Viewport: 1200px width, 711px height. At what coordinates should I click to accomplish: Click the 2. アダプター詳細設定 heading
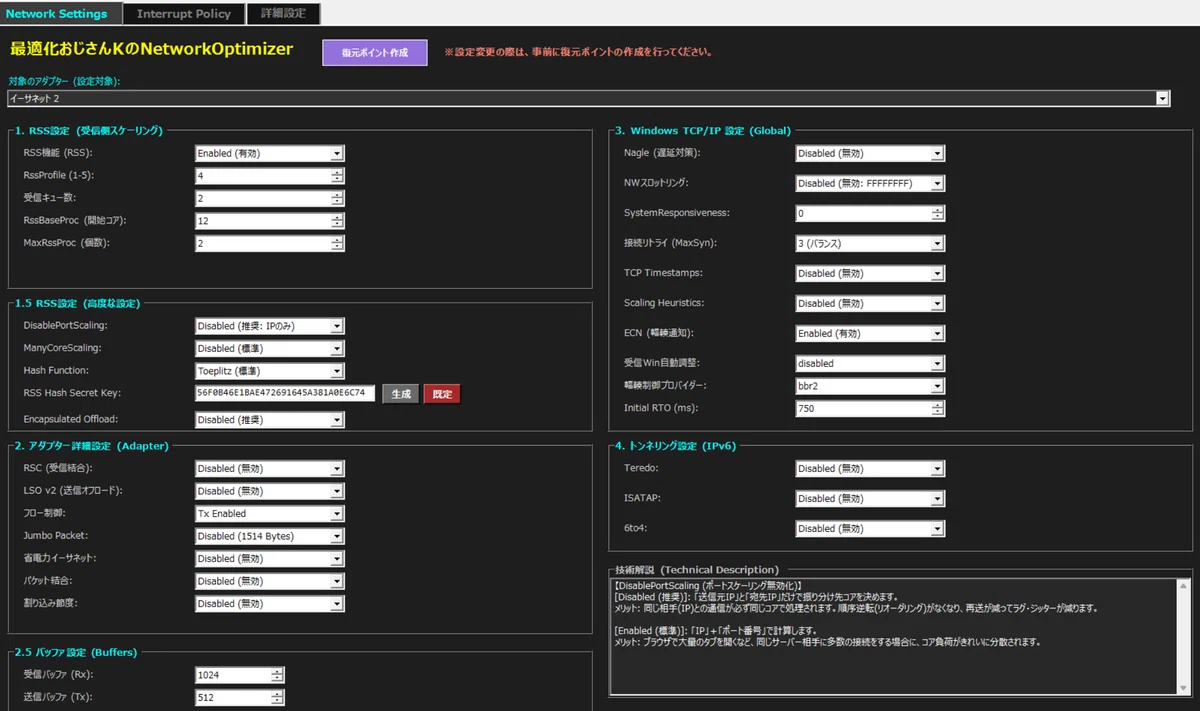(x=91, y=446)
